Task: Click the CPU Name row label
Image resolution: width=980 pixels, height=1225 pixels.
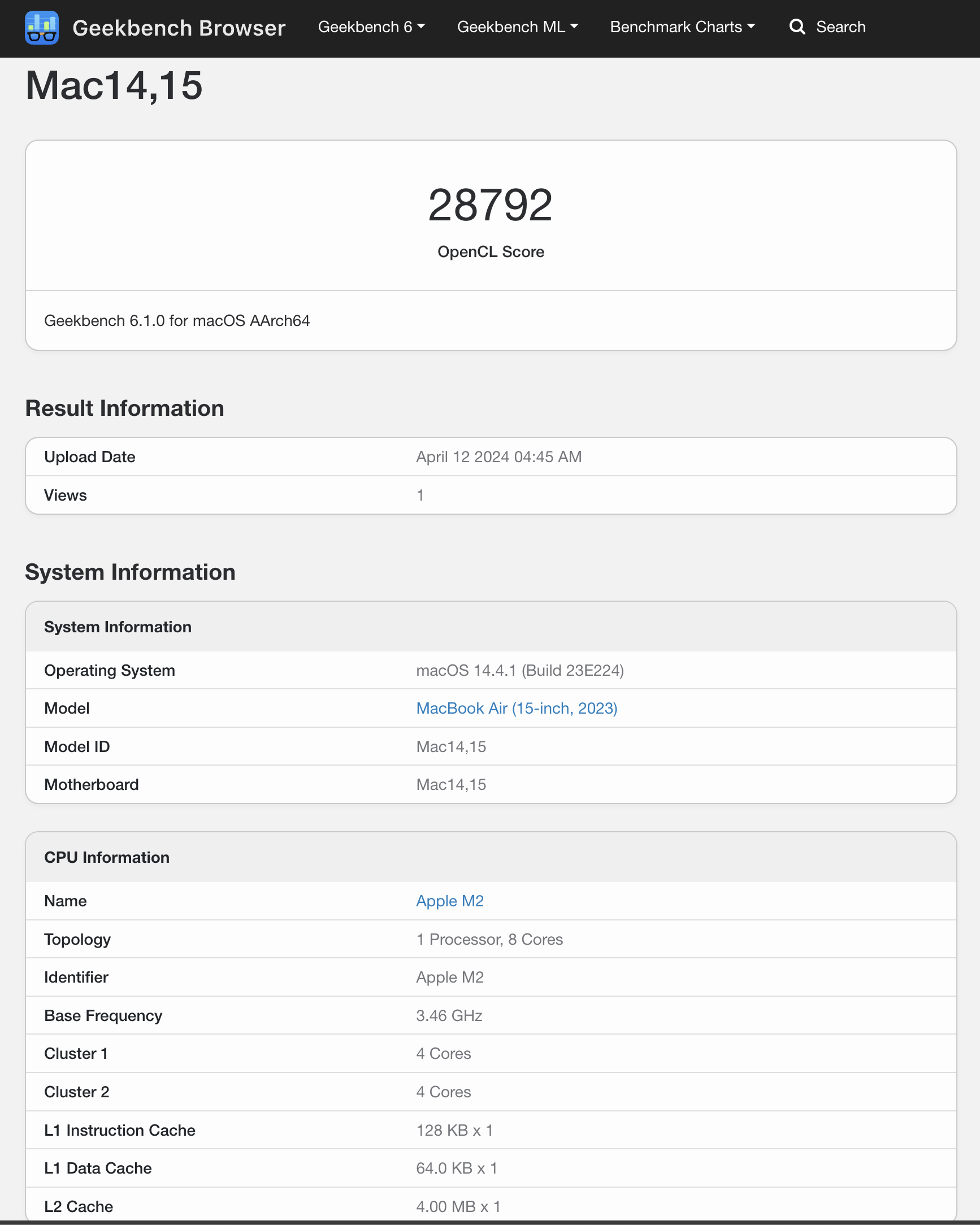Action: (x=66, y=901)
